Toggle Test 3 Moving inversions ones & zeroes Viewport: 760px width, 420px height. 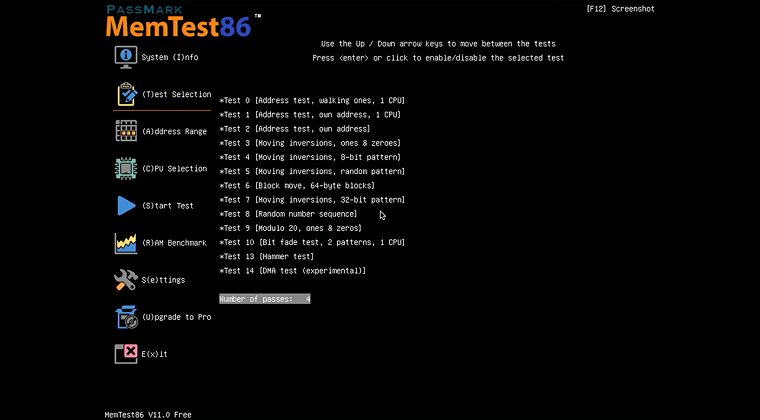(310, 143)
